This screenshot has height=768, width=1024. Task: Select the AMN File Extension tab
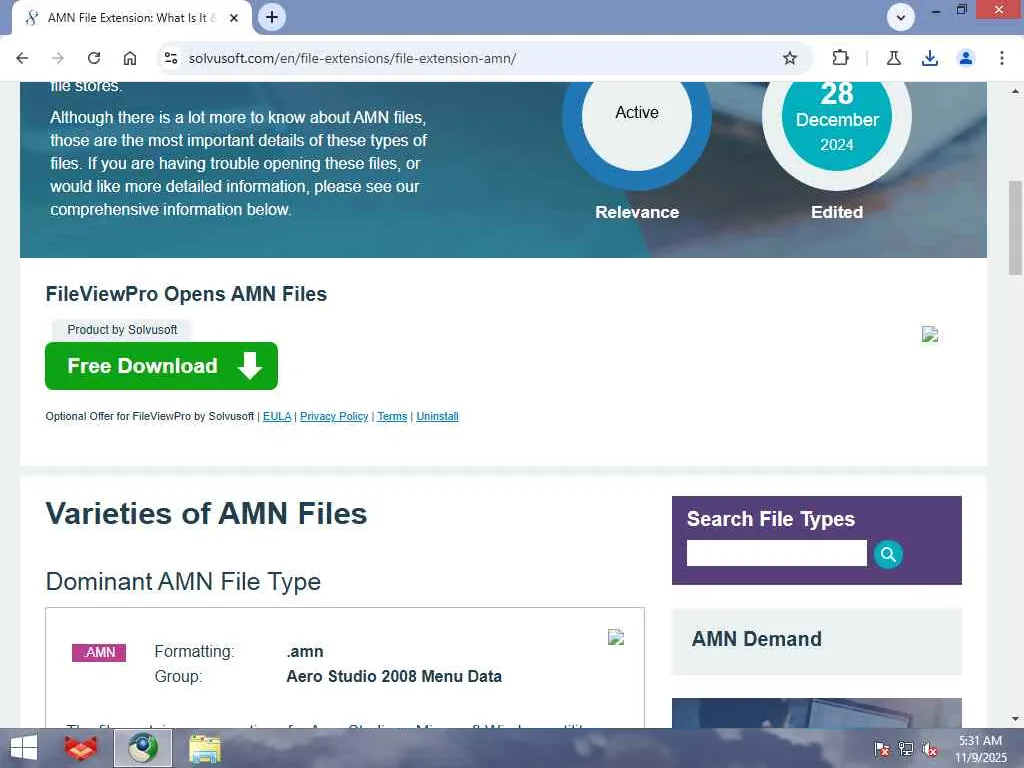131,18
